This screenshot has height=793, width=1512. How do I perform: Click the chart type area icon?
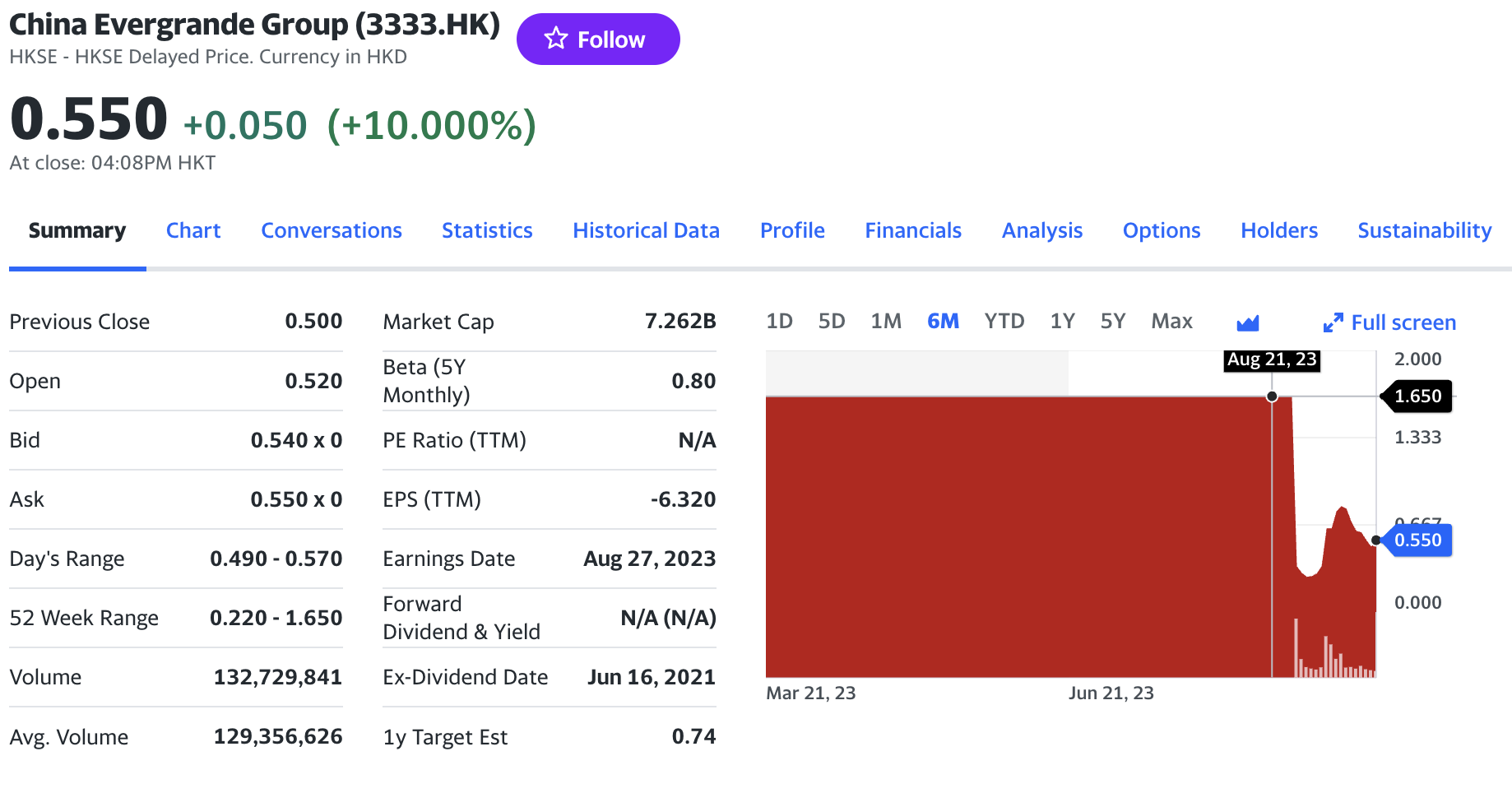(1248, 322)
